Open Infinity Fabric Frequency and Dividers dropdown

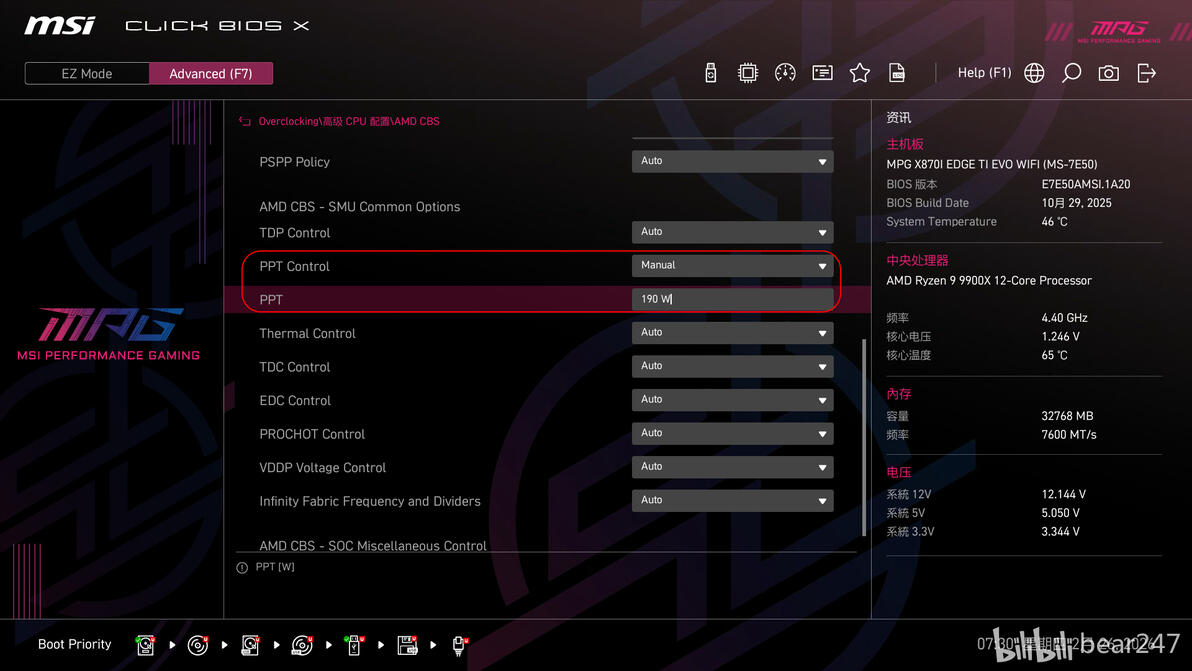point(732,500)
